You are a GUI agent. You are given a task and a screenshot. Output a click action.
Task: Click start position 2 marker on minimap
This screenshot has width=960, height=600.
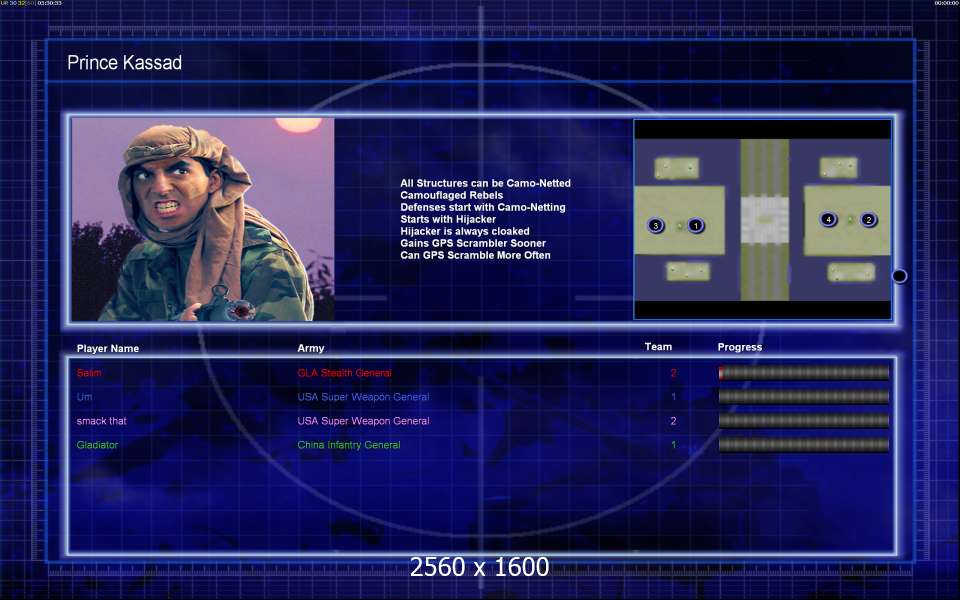tap(868, 219)
